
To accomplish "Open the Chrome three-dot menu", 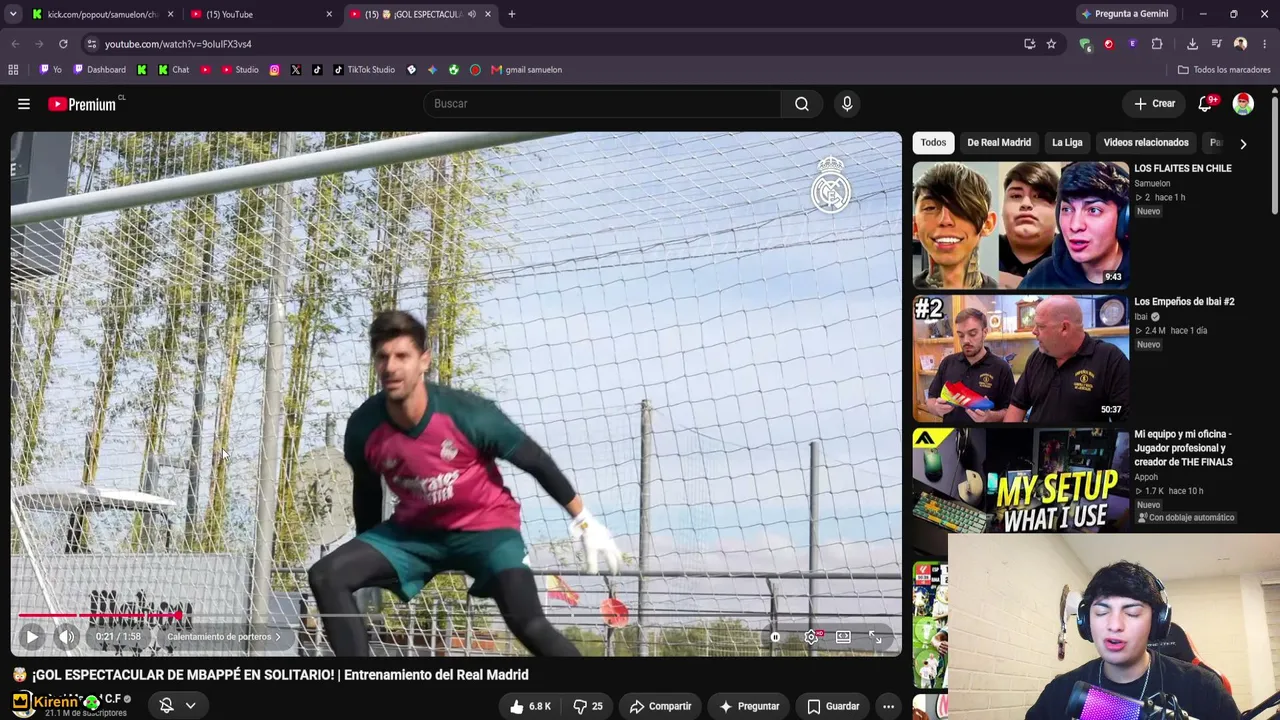I will click(1265, 44).
